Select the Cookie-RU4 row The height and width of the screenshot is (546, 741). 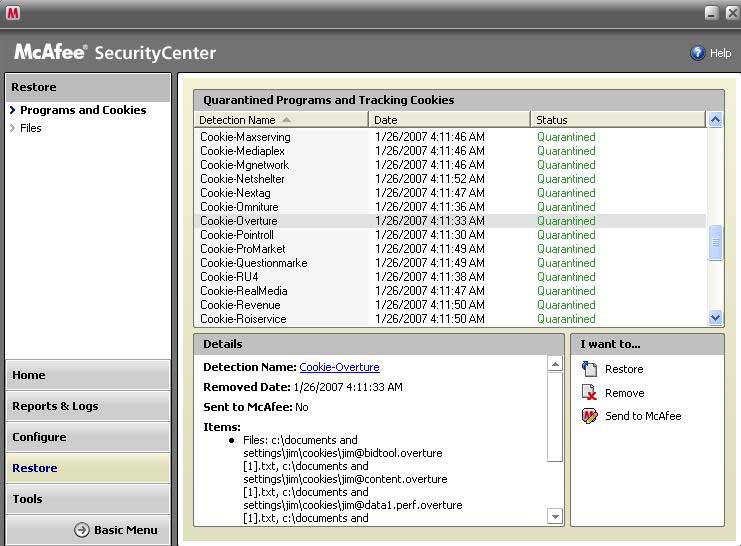[x=450, y=277]
